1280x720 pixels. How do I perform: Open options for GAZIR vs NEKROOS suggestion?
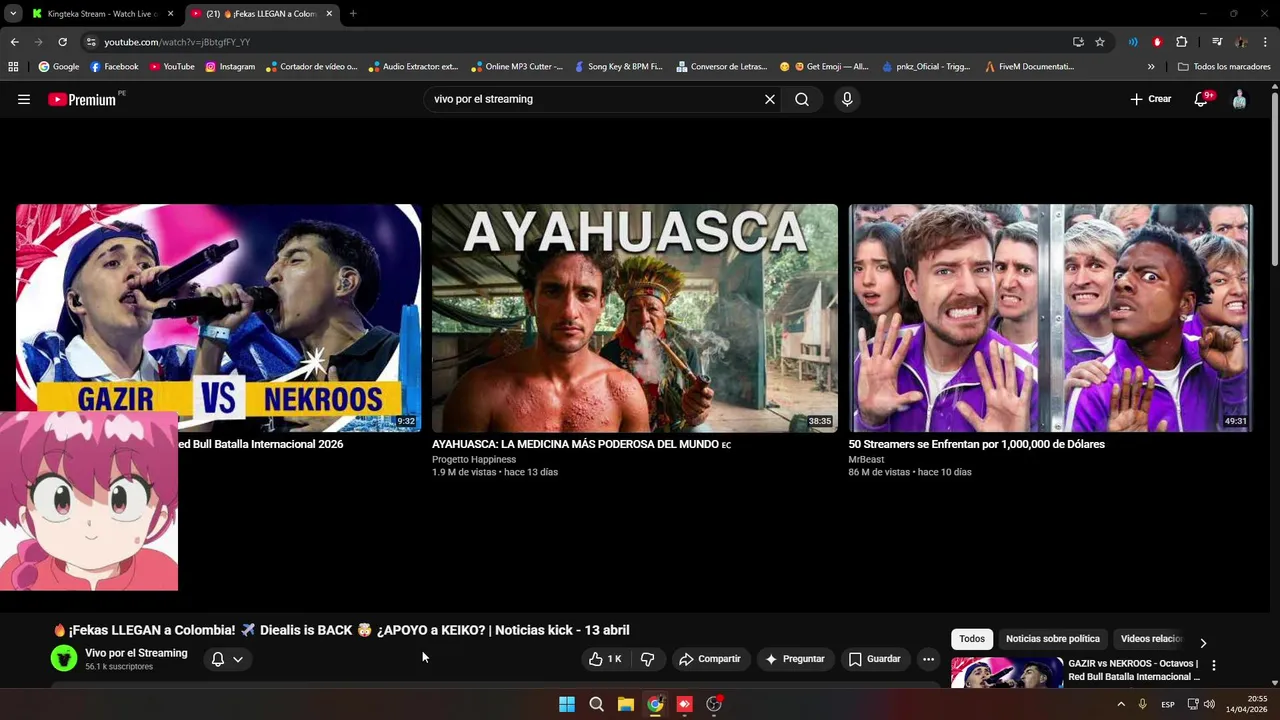coord(1214,665)
